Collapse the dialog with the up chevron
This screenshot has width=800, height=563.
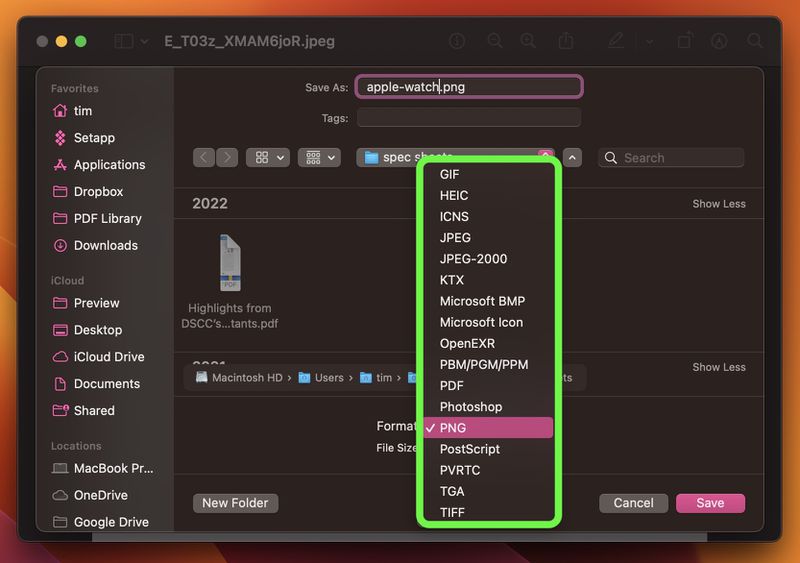[x=572, y=158]
